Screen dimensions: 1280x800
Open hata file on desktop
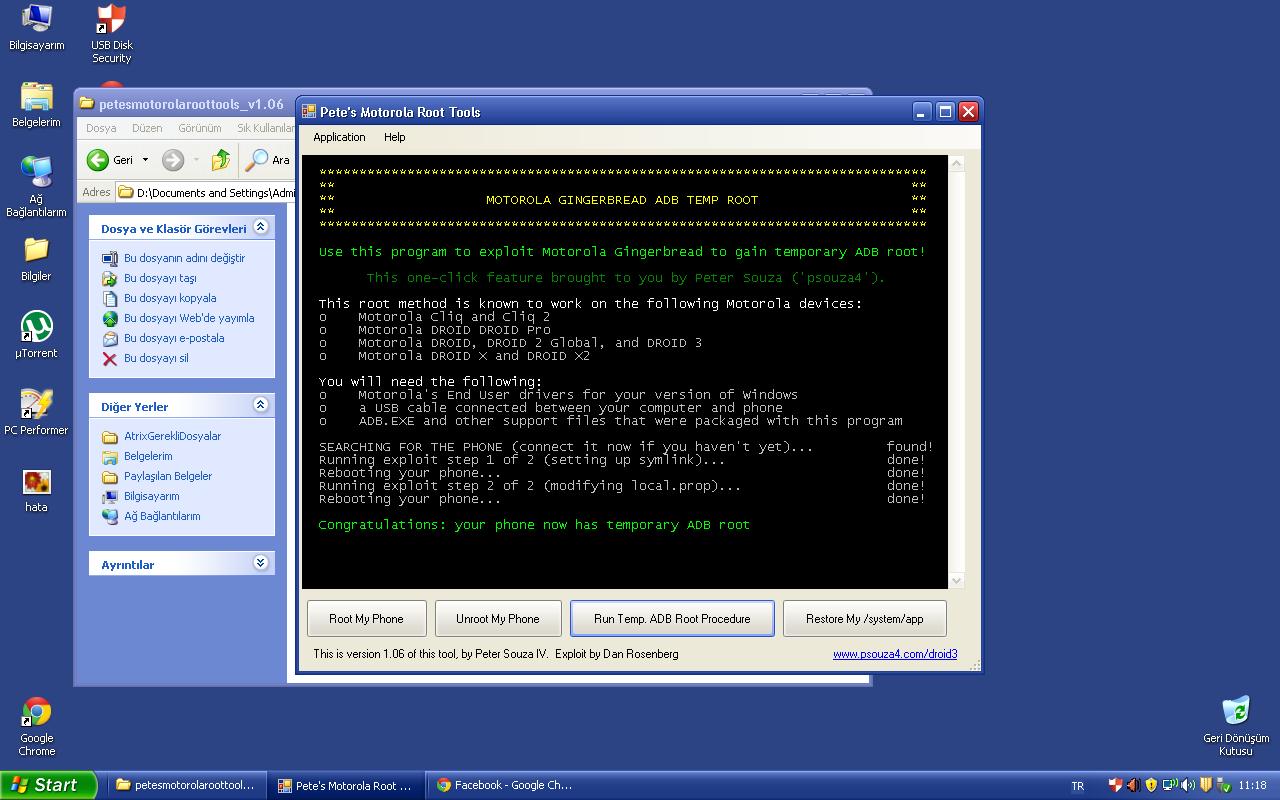(x=36, y=490)
